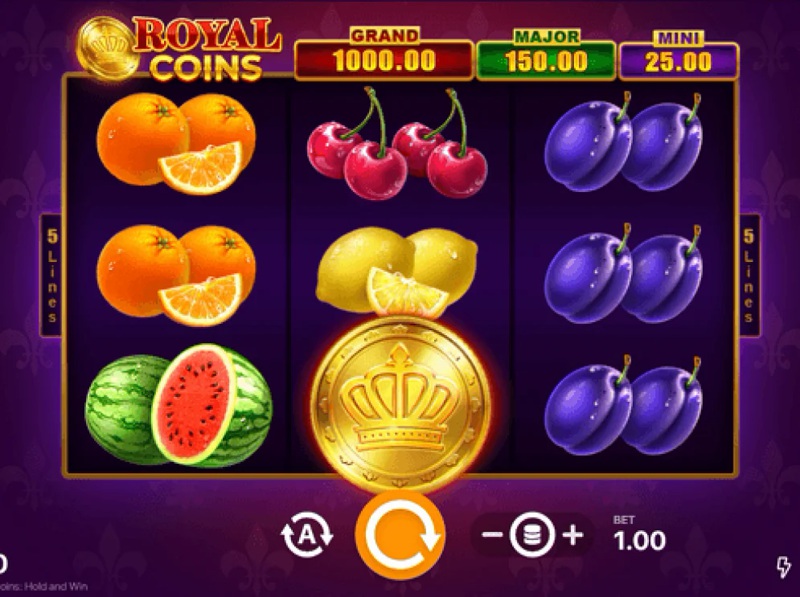Toggle turbo mode lightning bolt icon
Screen dimensions: 800x597
coord(783,566)
